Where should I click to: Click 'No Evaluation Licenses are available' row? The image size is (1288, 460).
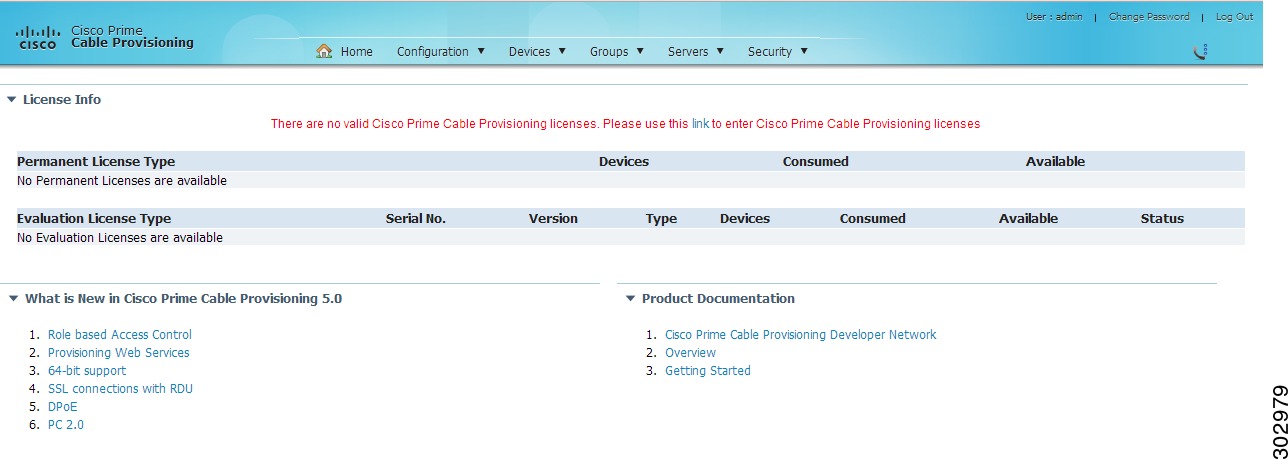click(x=630, y=238)
